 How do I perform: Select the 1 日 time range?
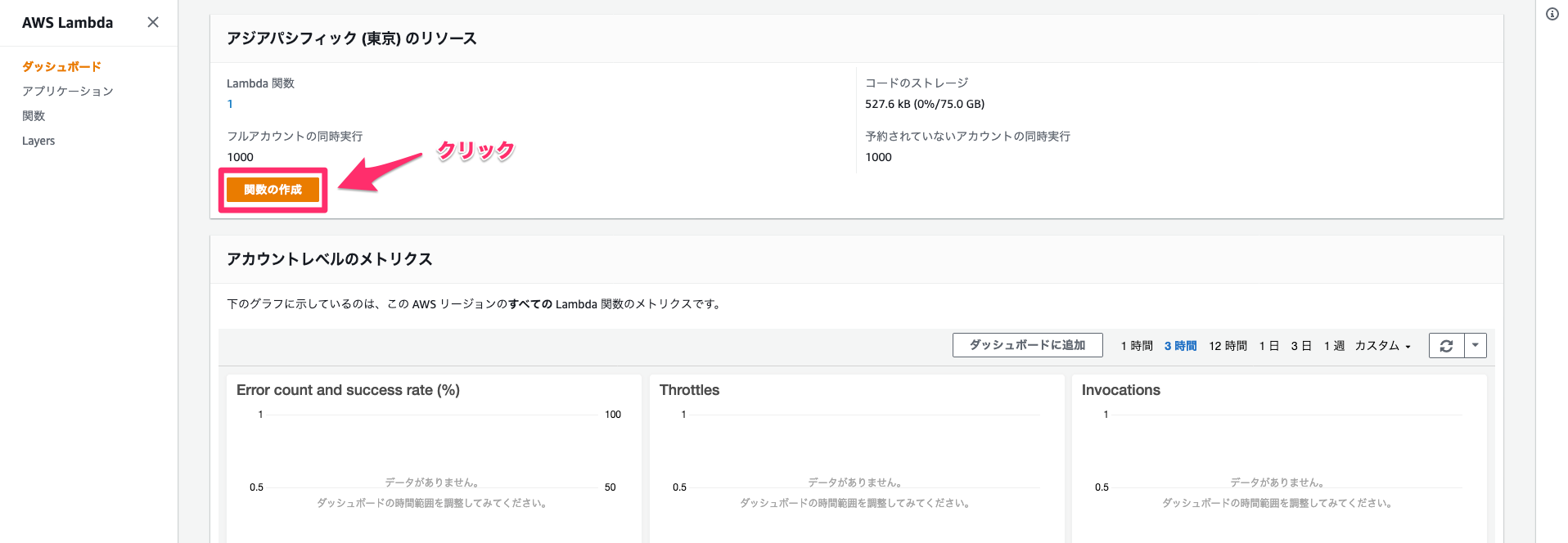1268,346
